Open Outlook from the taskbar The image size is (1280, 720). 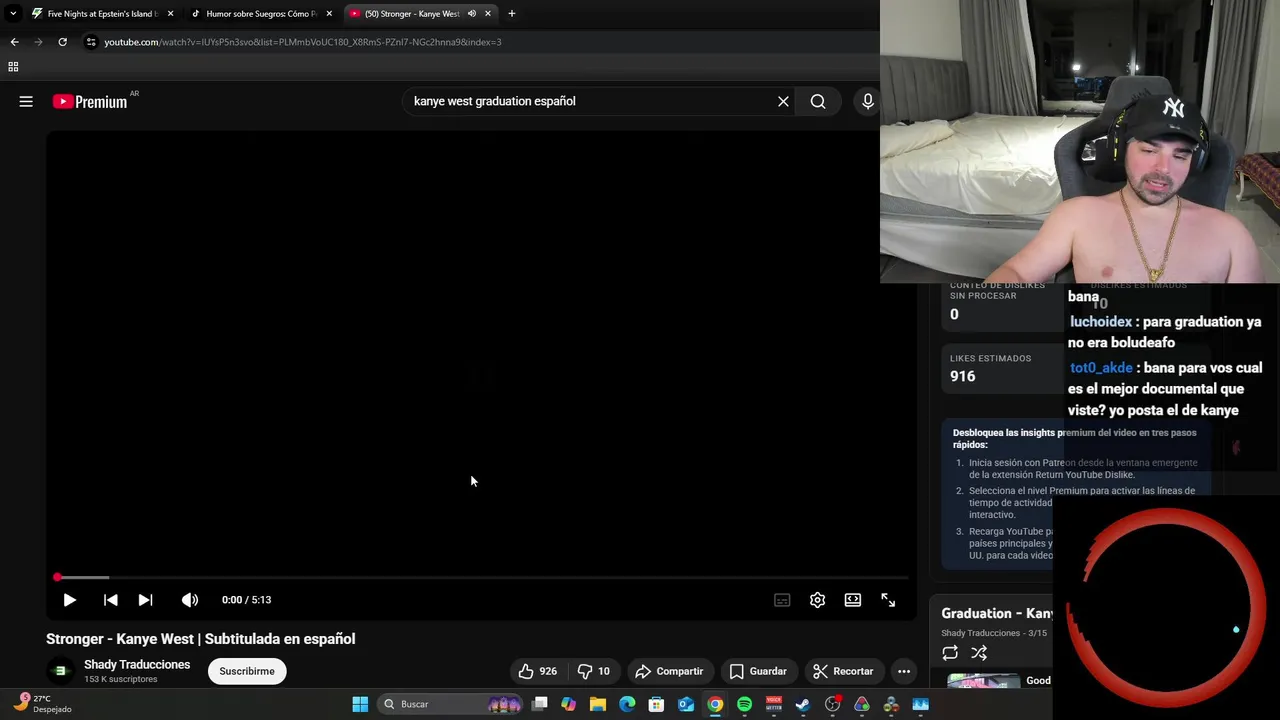686,704
